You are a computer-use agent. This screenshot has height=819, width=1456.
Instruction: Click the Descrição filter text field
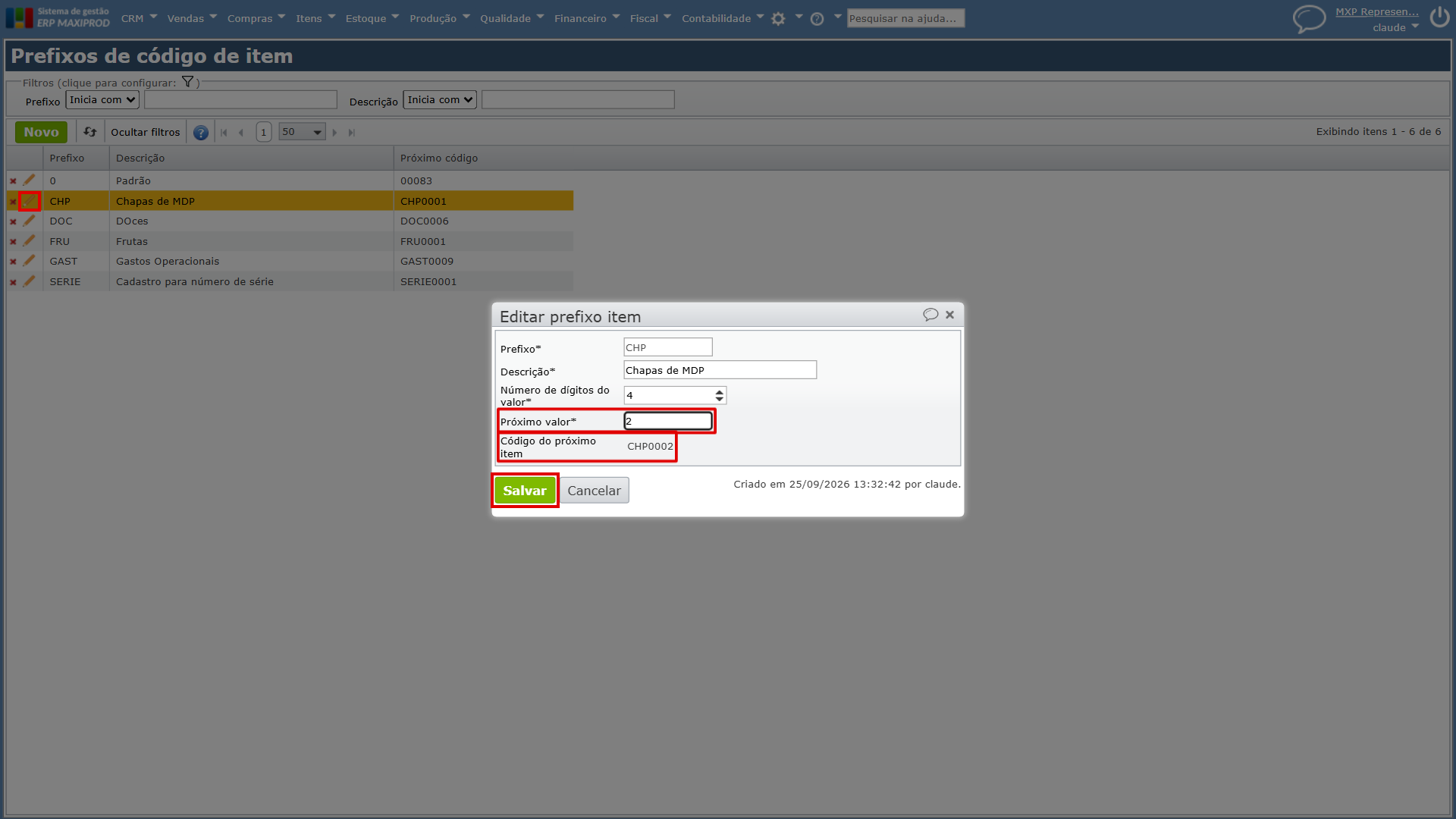pyautogui.click(x=578, y=99)
